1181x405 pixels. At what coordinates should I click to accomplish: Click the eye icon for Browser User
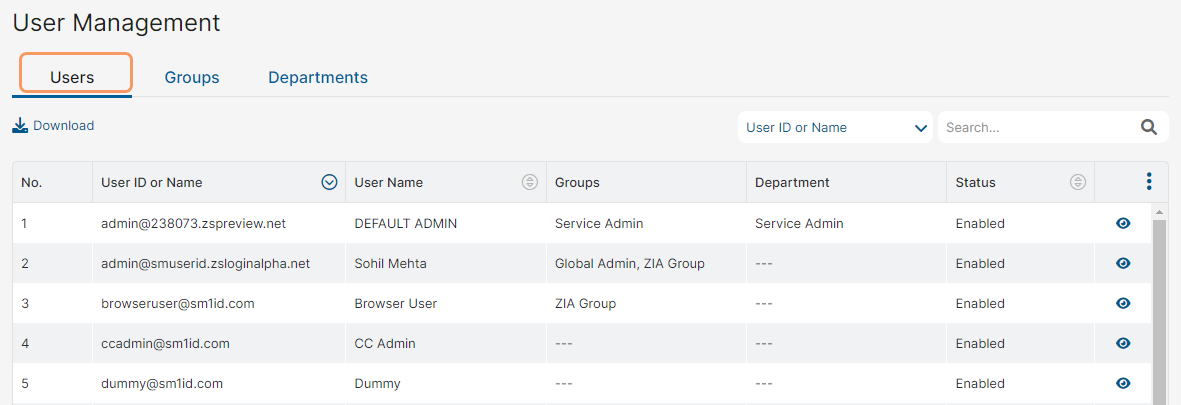tap(1123, 303)
